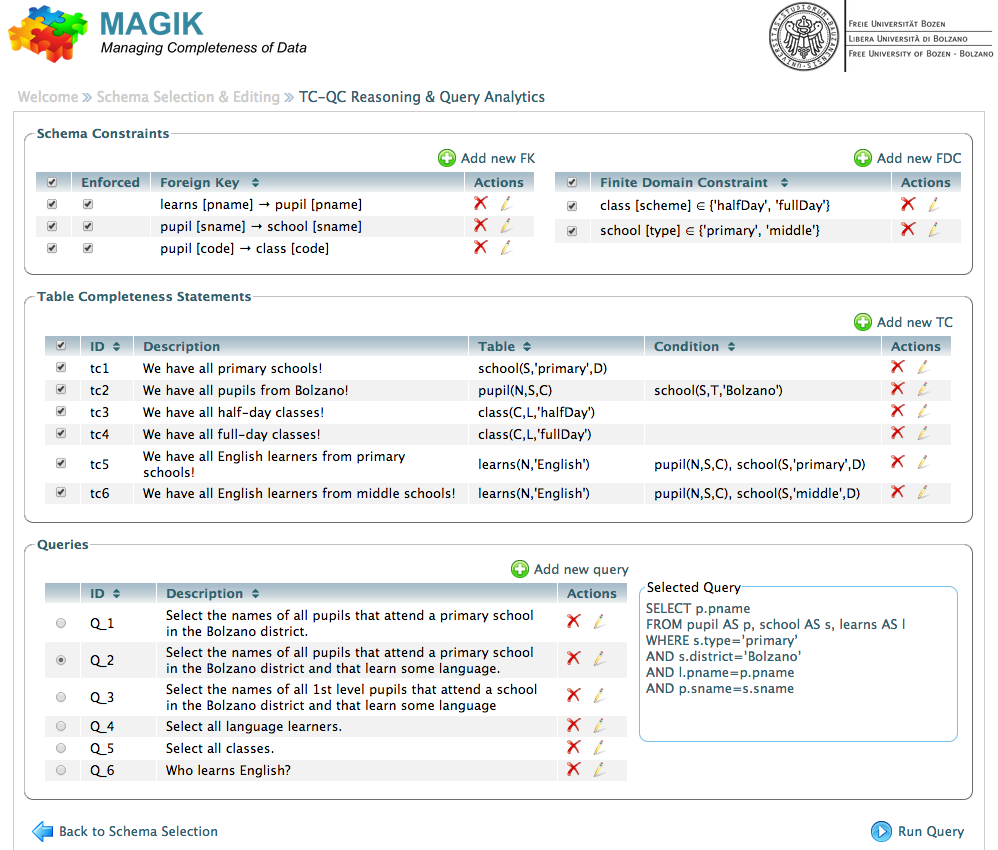This screenshot has height=850, width=998.
Task: Delete the tc3 half-day classes statement
Action: point(897,411)
